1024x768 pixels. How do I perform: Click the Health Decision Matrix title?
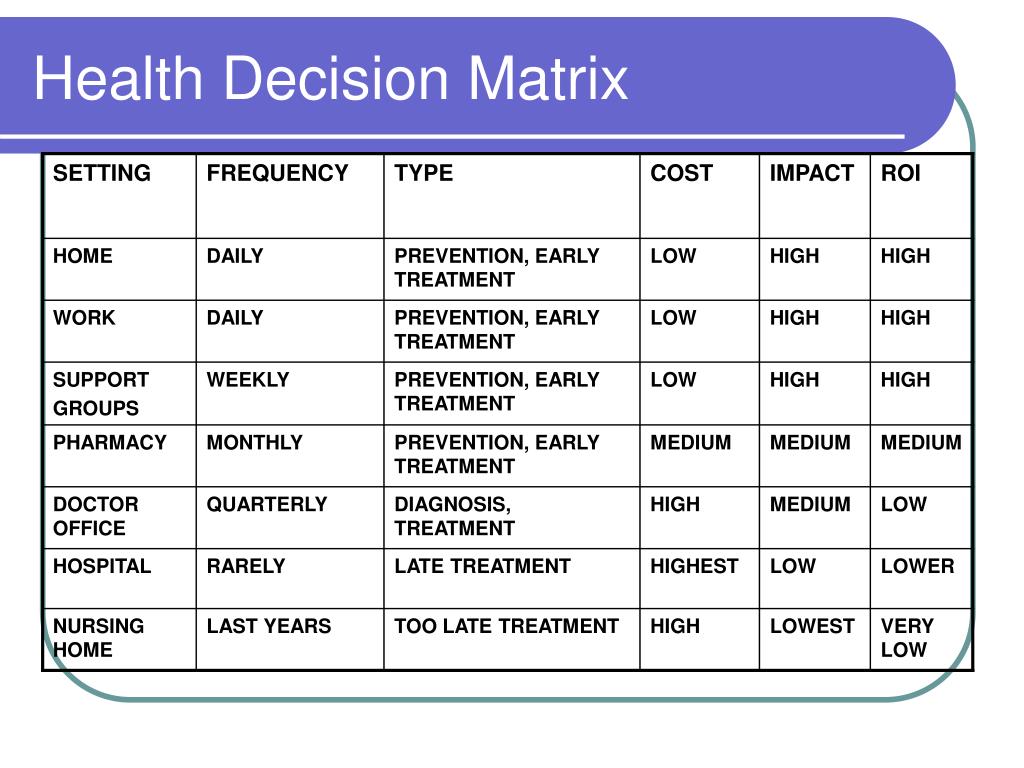click(x=330, y=78)
